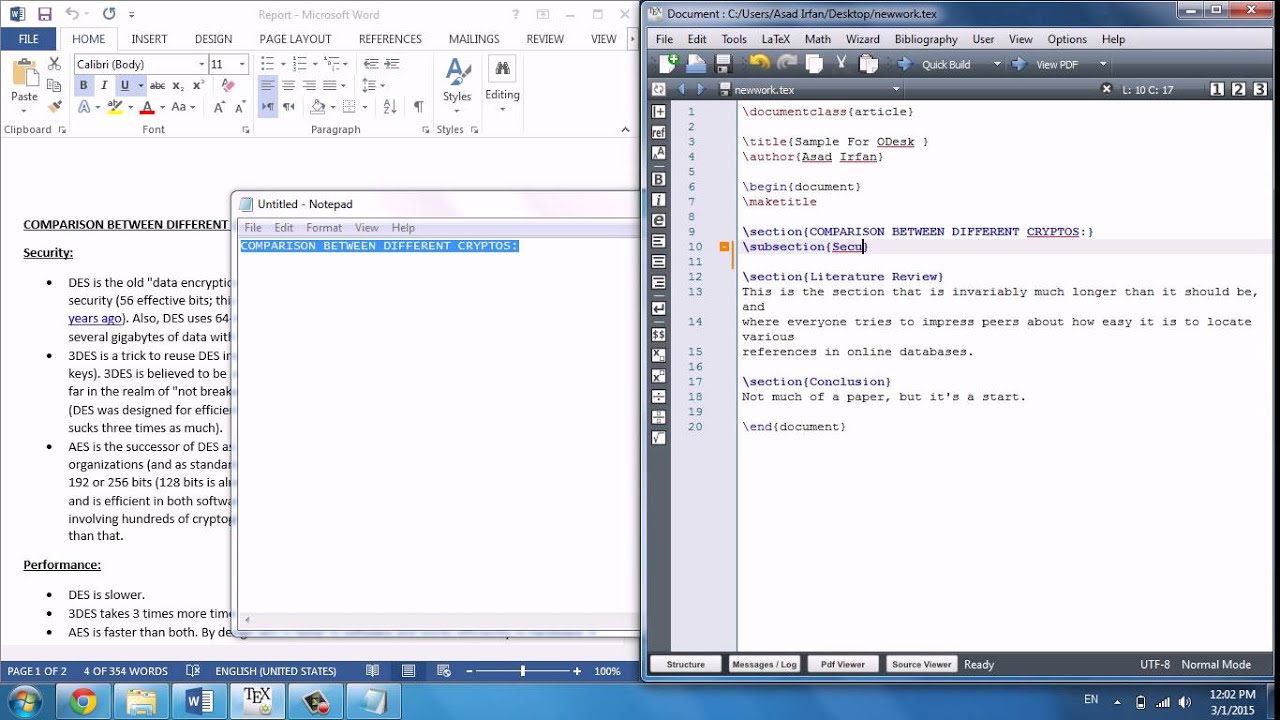The width and height of the screenshot is (1280, 720).
Task: Follow the 'years ago' hyperlink in Word
Action: tap(95, 318)
